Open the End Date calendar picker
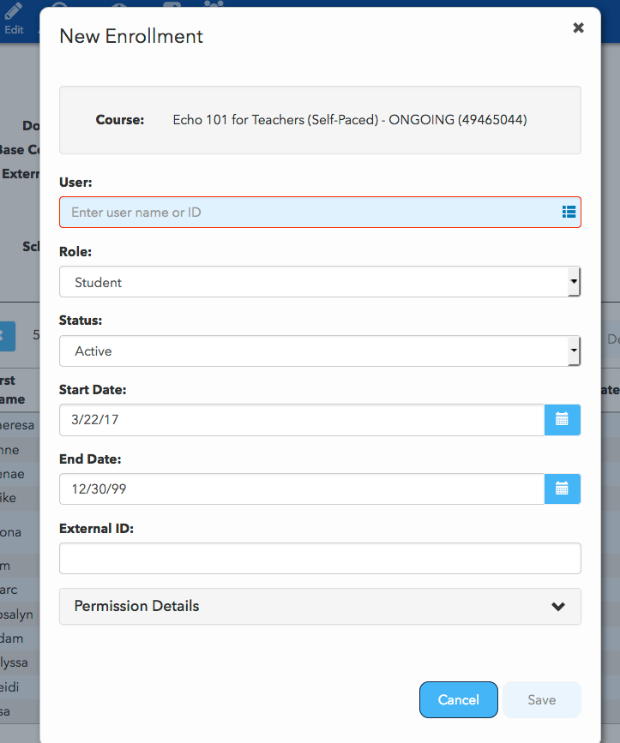The height and width of the screenshot is (743, 620). pos(562,489)
